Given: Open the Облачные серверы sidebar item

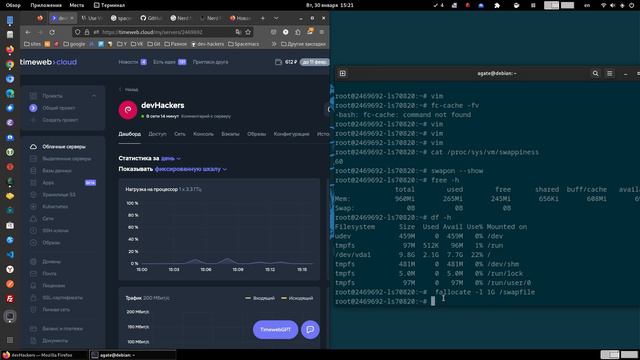Looking at the screenshot, I should (64, 147).
